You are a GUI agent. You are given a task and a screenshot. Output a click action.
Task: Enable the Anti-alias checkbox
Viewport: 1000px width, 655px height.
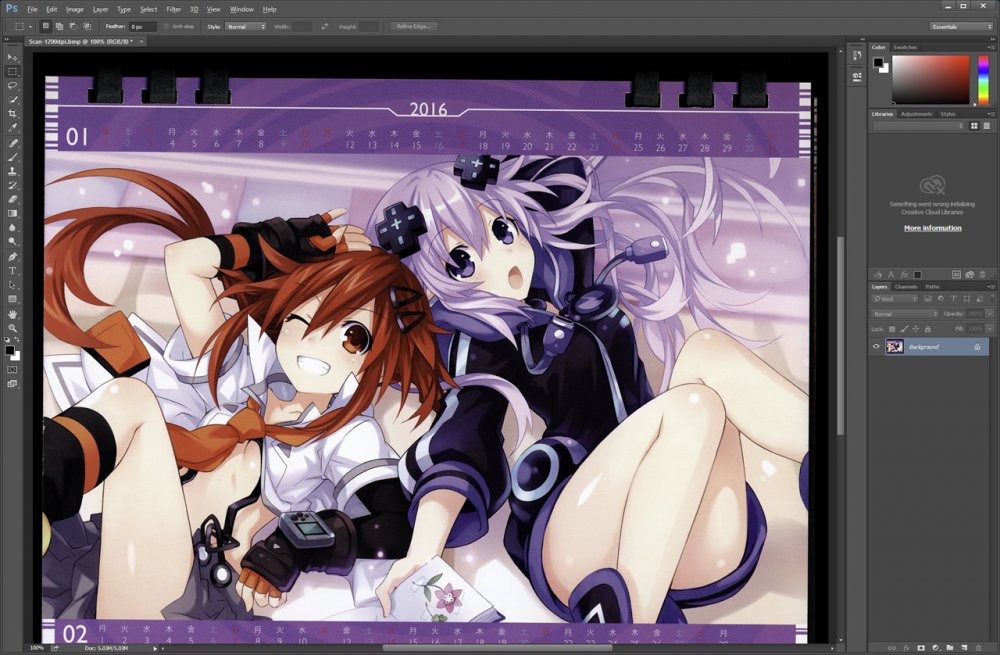point(166,27)
